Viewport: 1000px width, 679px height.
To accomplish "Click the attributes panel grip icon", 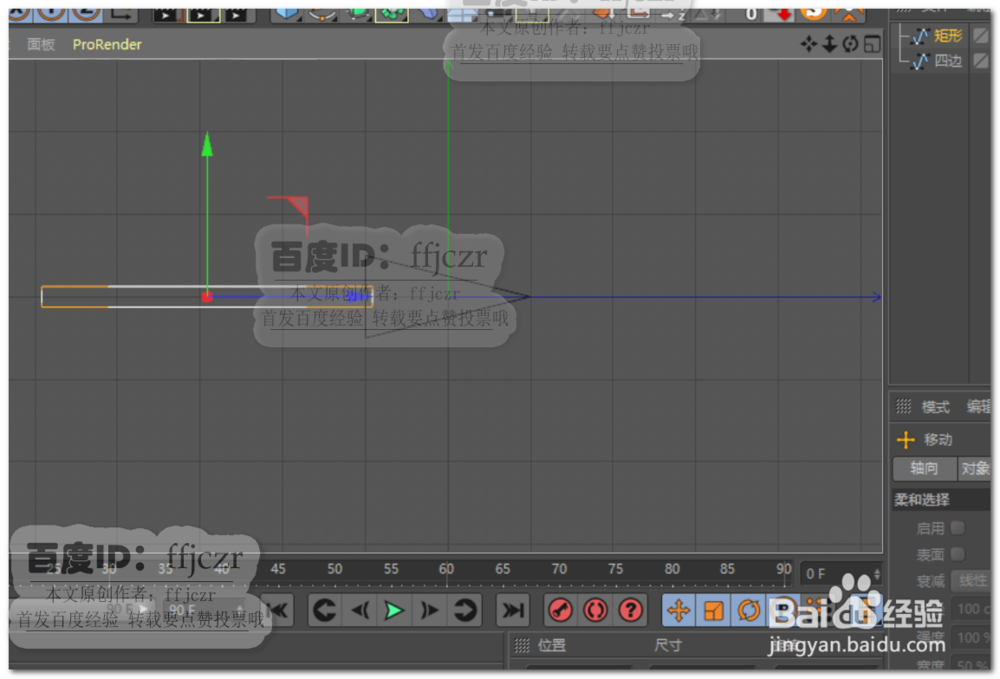I will pyautogui.click(x=904, y=406).
